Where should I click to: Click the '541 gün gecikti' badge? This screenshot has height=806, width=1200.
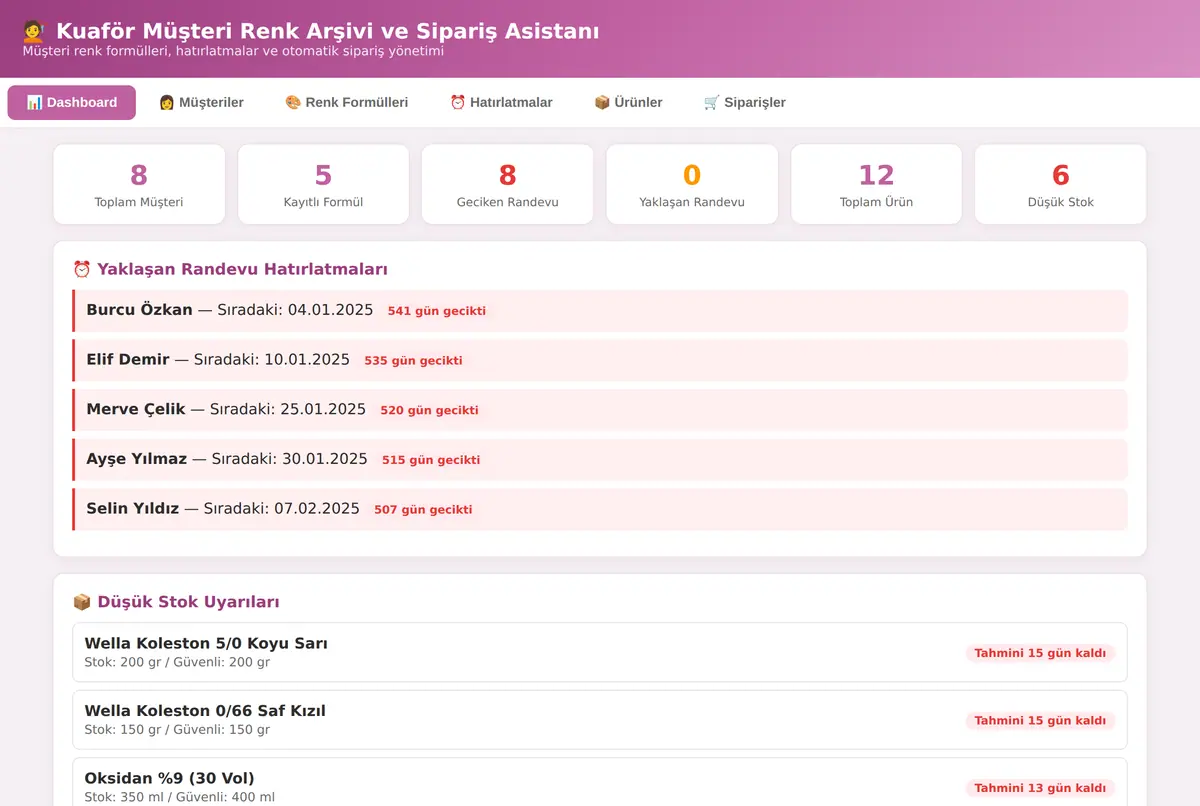point(437,311)
